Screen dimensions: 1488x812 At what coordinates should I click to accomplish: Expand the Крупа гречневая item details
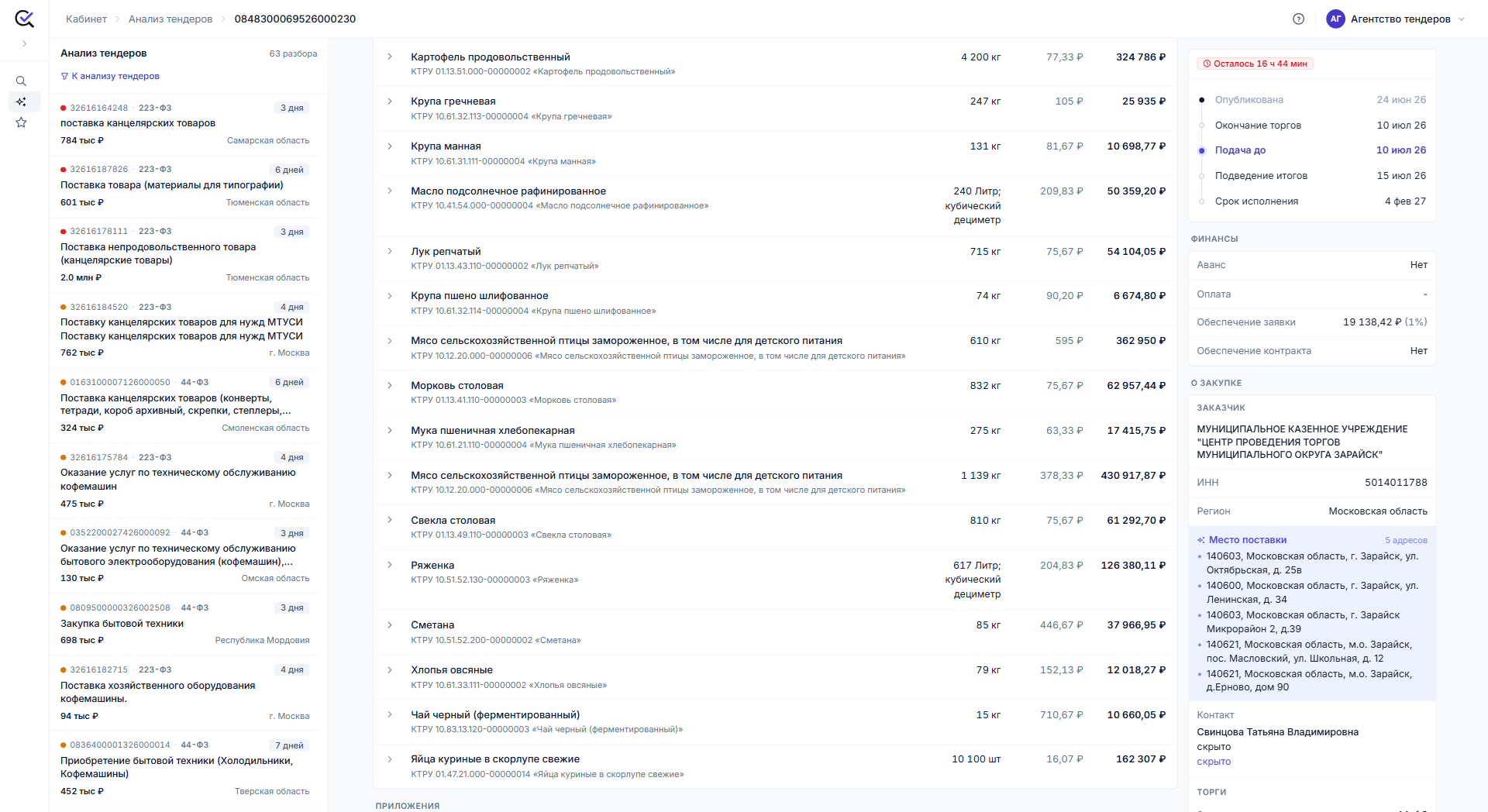click(x=390, y=101)
